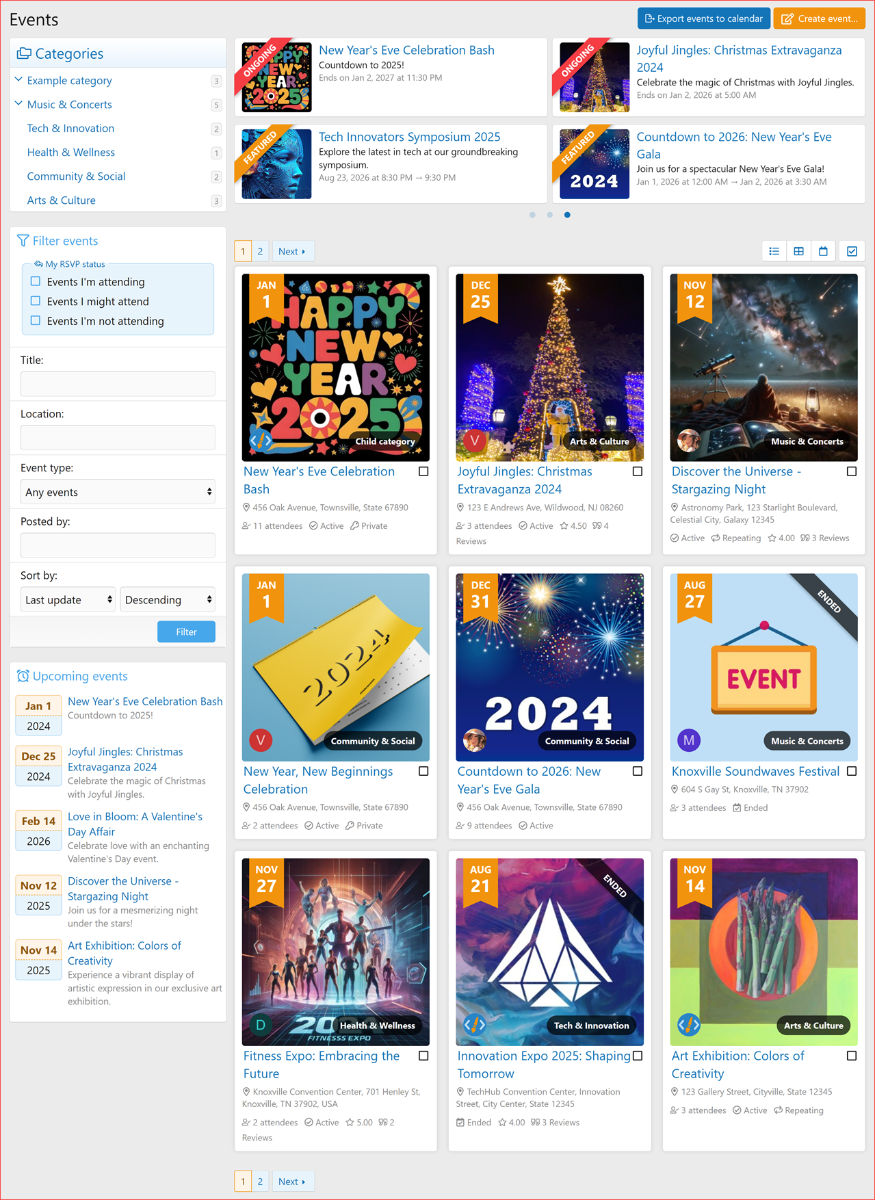Click the select-all checkmark icon in toolbar
The width and height of the screenshot is (875, 1200).
(x=852, y=251)
